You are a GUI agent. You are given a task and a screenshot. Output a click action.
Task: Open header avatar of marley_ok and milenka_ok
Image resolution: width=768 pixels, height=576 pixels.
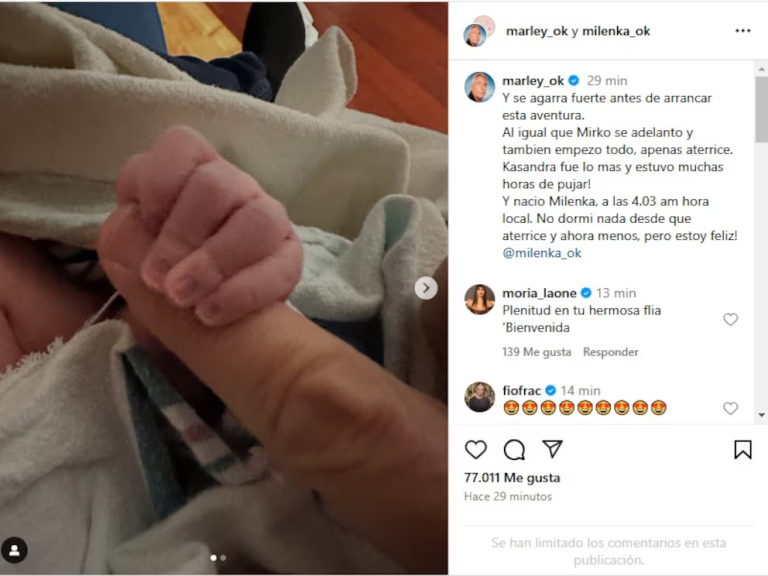479,31
